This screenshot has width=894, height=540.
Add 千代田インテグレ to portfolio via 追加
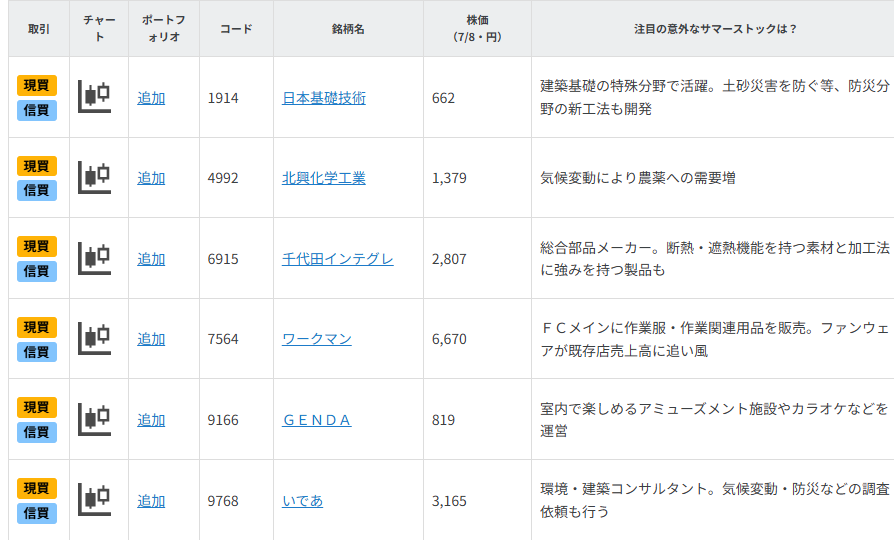tap(151, 259)
